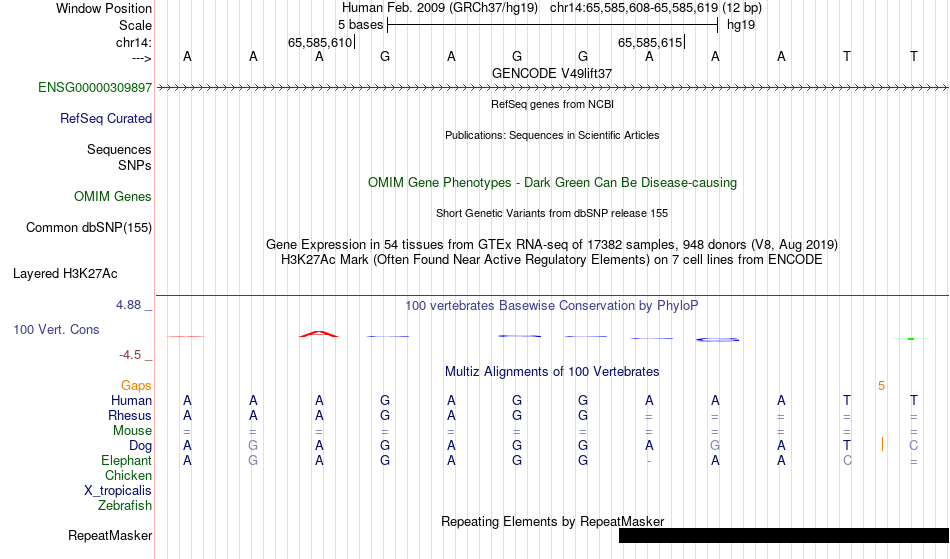Click the Window Position label
Image resolution: width=950 pixels, height=559 pixels.
pyautogui.click(x=104, y=8)
